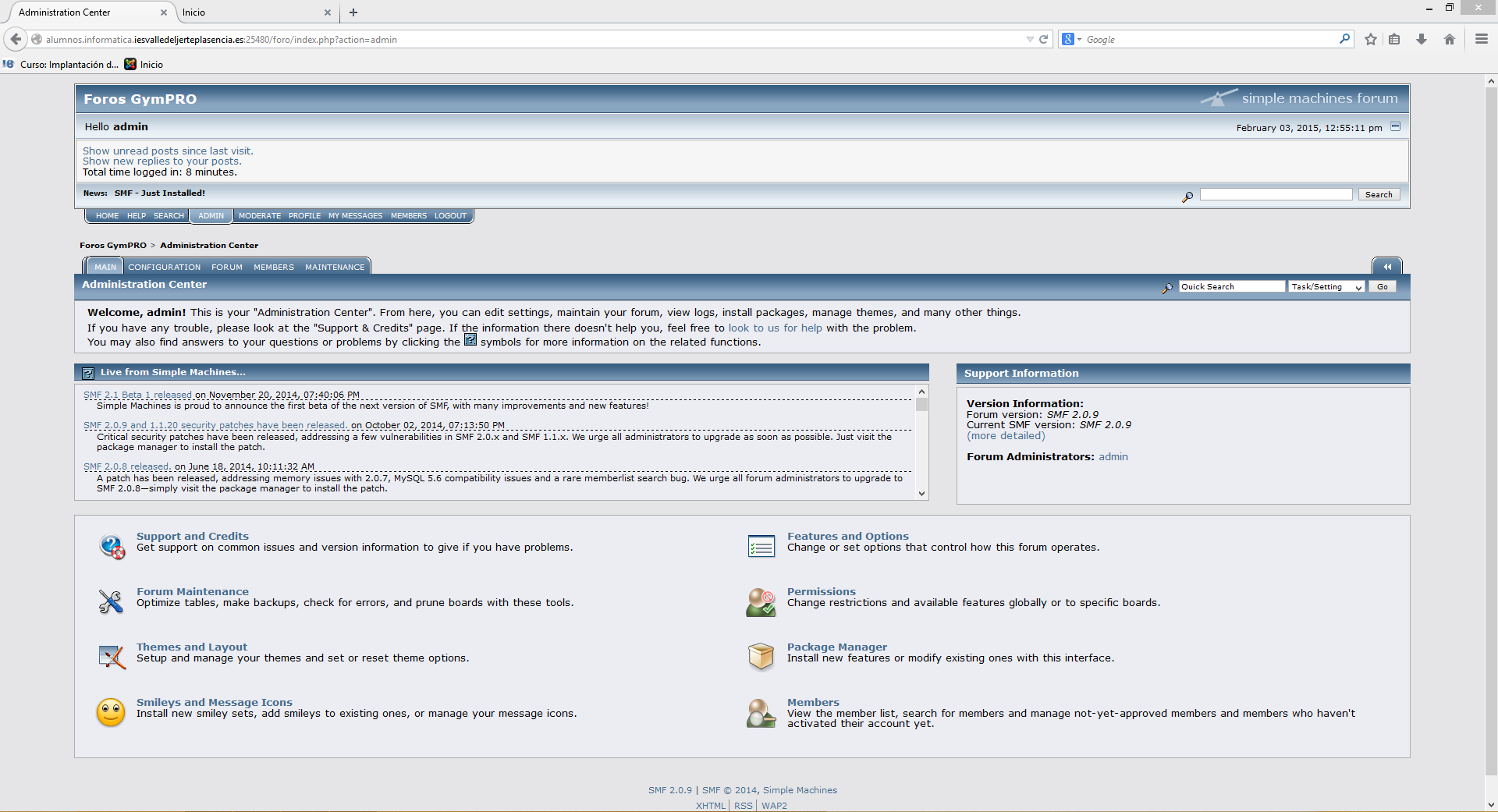This screenshot has height=812, width=1498.
Task: Click the Go button for quick search
Action: pos(1382,287)
